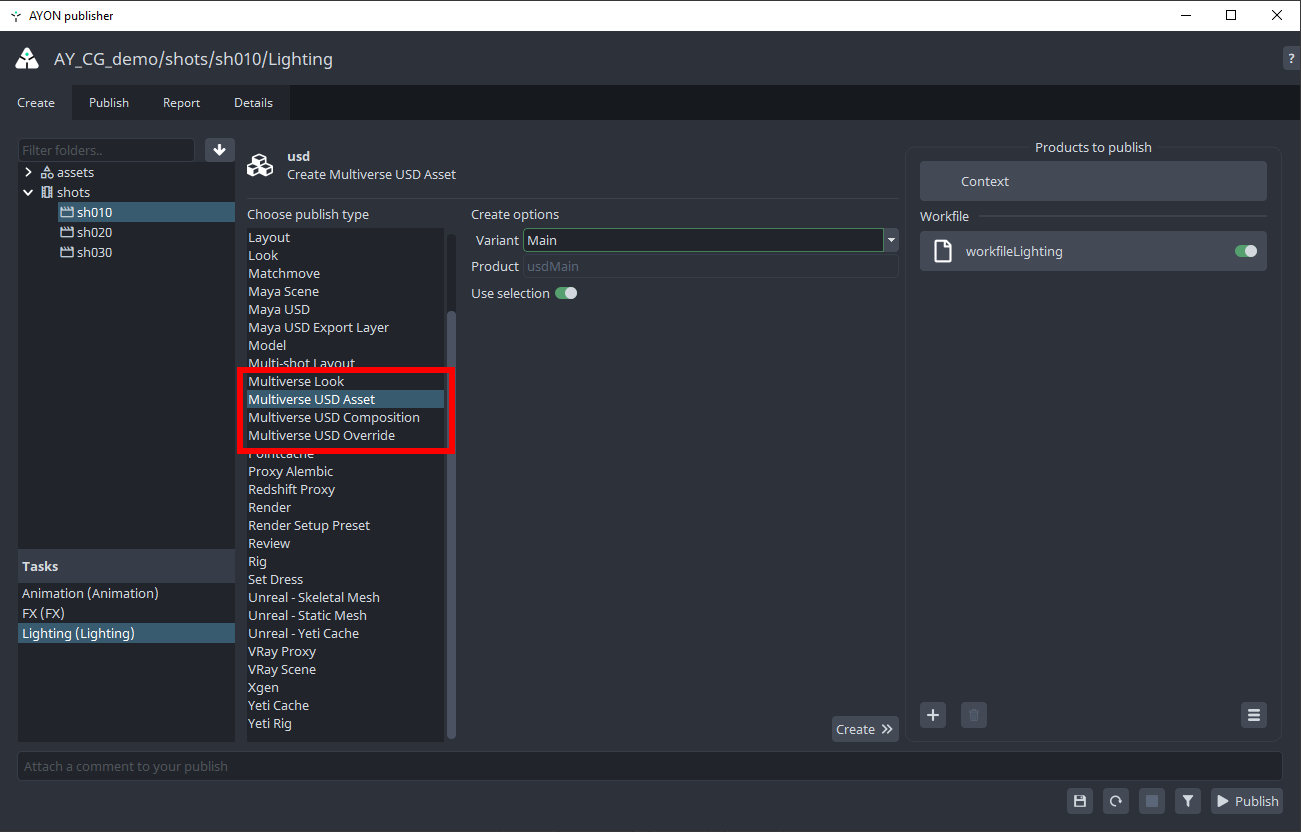Click the Publish button at bottom
1301x832 pixels.
(1247, 801)
